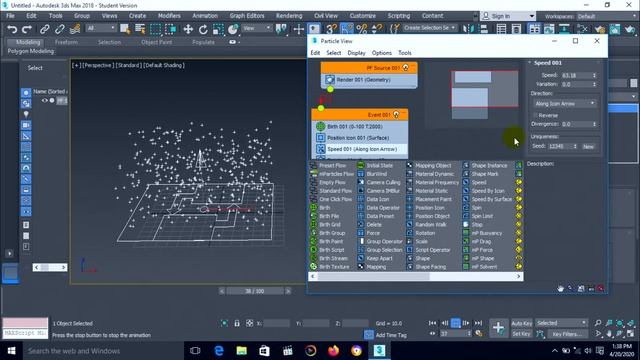Image resolution: width=640 pixels, height=360 pixels.
Task: Toggle the Event 001 lightbulb on/off
Action: 396,115
